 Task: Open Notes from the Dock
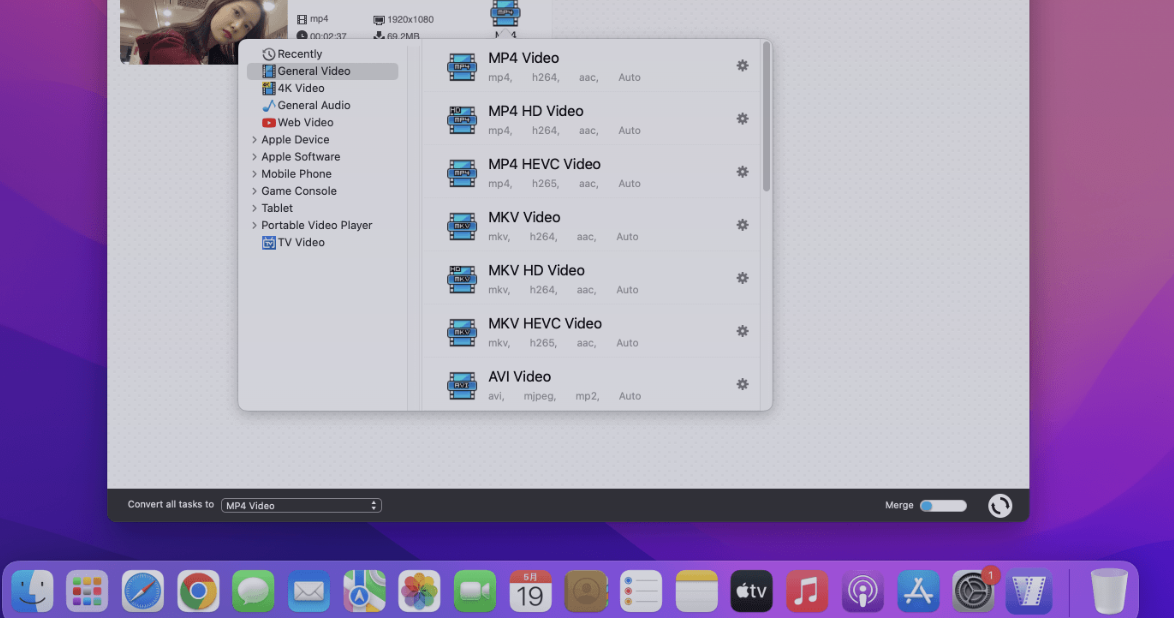click(x=696, y=591)
